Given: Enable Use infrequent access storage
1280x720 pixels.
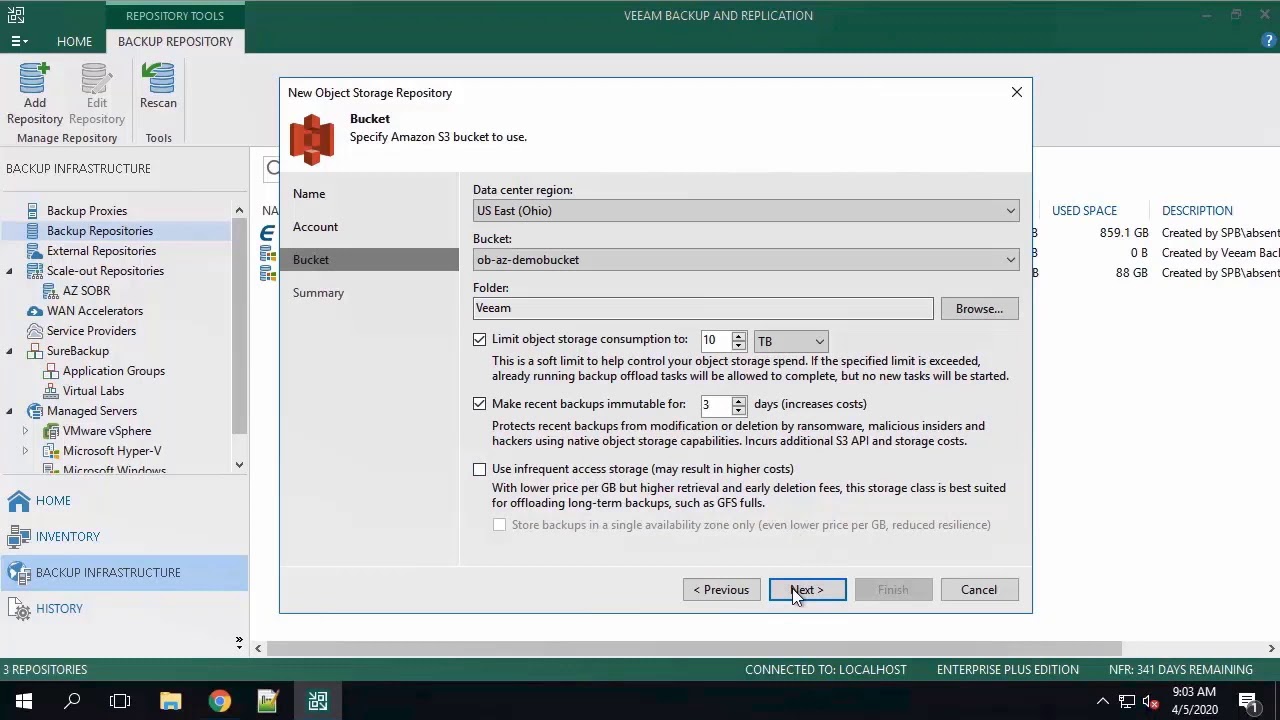Looking at the screenshot, I should point(480,469).
